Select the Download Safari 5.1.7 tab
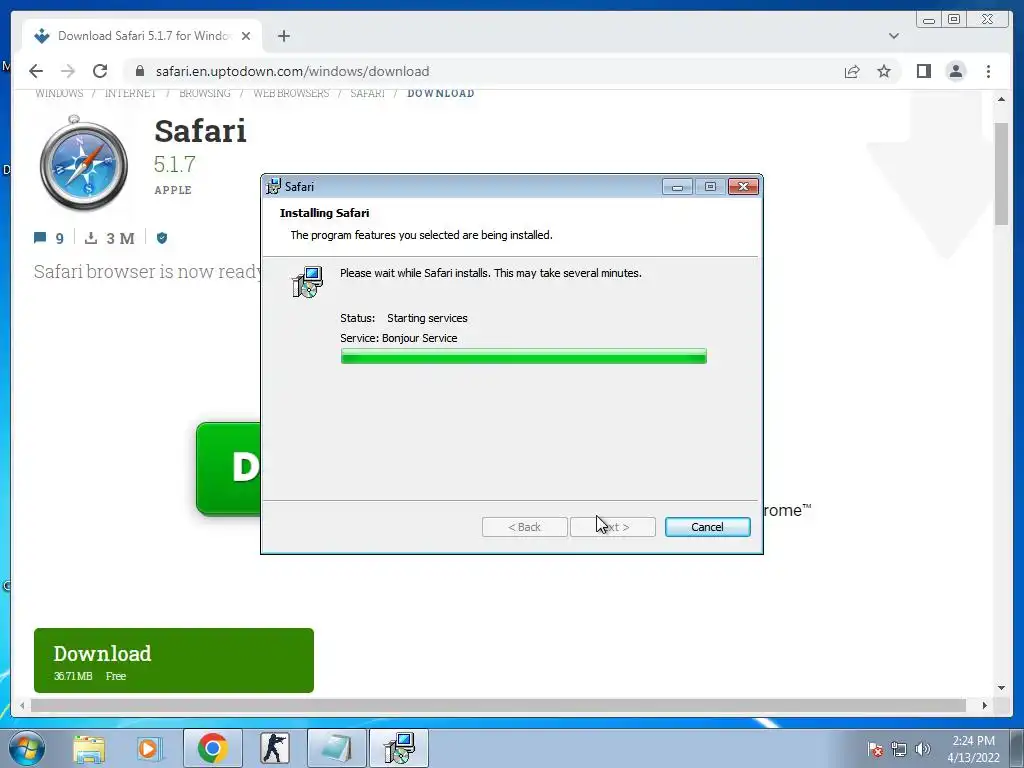 click(142, 36)
